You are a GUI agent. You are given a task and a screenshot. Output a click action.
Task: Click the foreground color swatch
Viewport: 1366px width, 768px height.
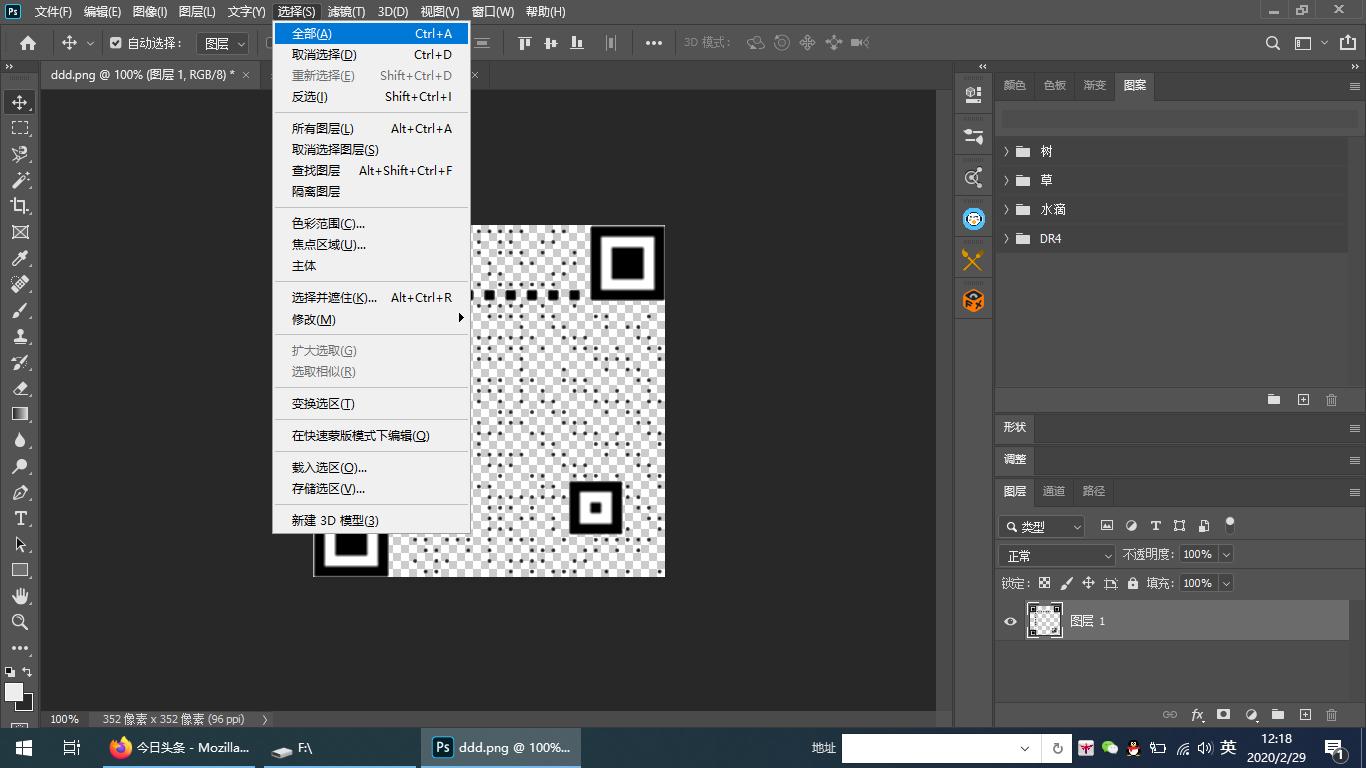pos(14,692)
